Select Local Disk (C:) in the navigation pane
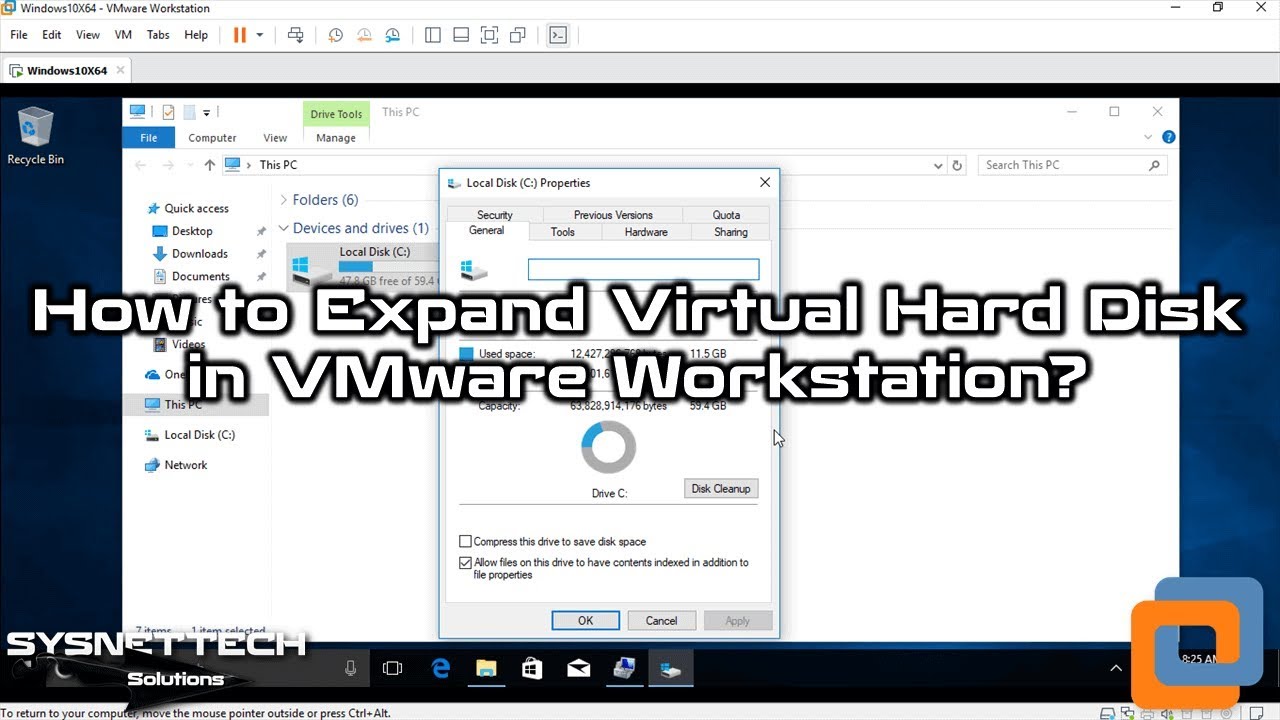Screen dimensions: 1280x720 pyautogui.click(x=199, y=435)
